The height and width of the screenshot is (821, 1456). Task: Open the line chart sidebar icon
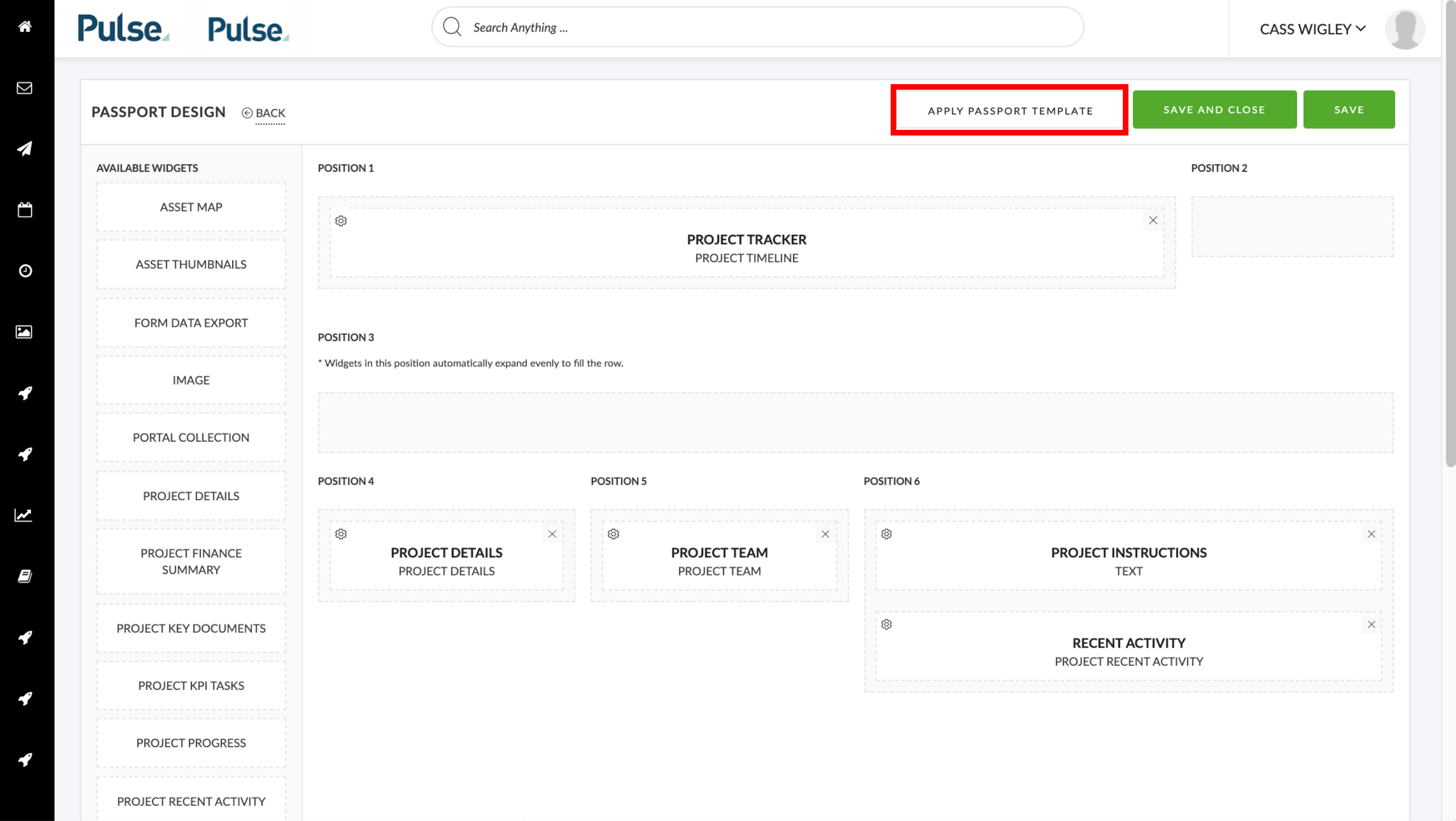23,515
